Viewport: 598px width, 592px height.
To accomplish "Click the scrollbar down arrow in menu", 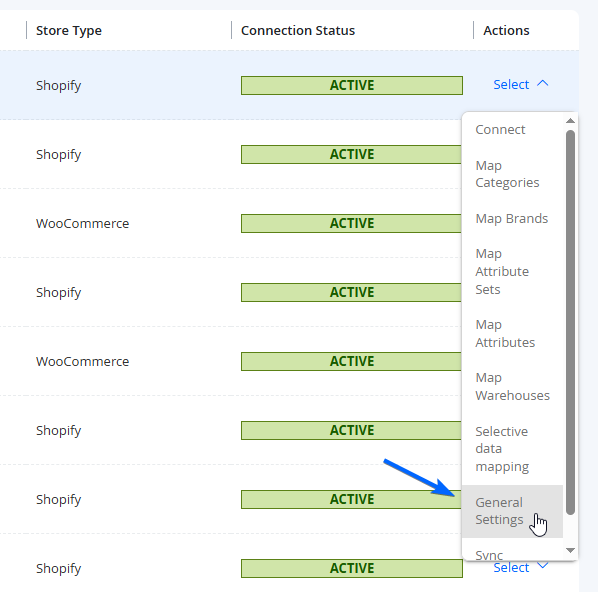I will (x=570, y=550).
